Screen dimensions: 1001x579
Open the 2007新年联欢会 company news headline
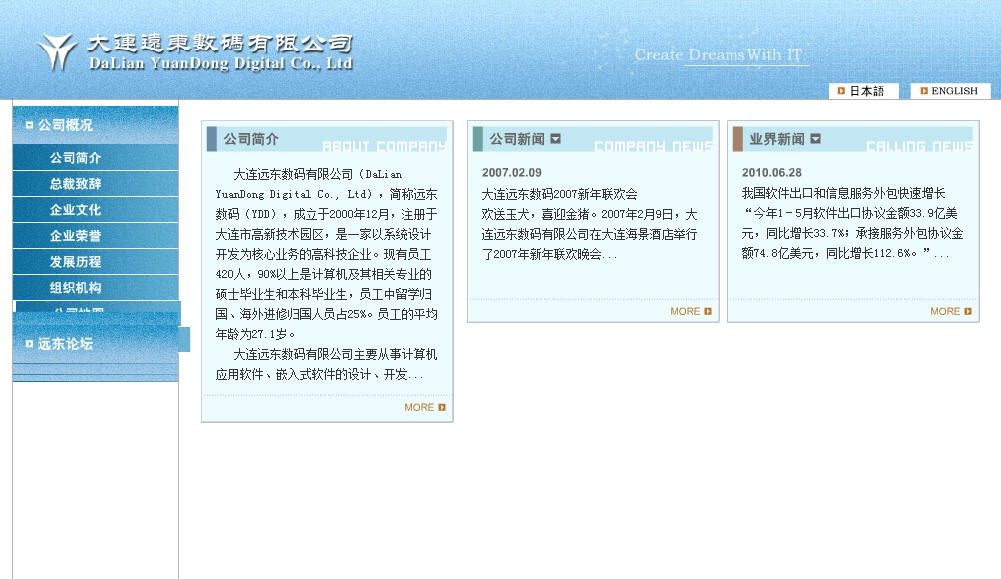tap(559, 194)
